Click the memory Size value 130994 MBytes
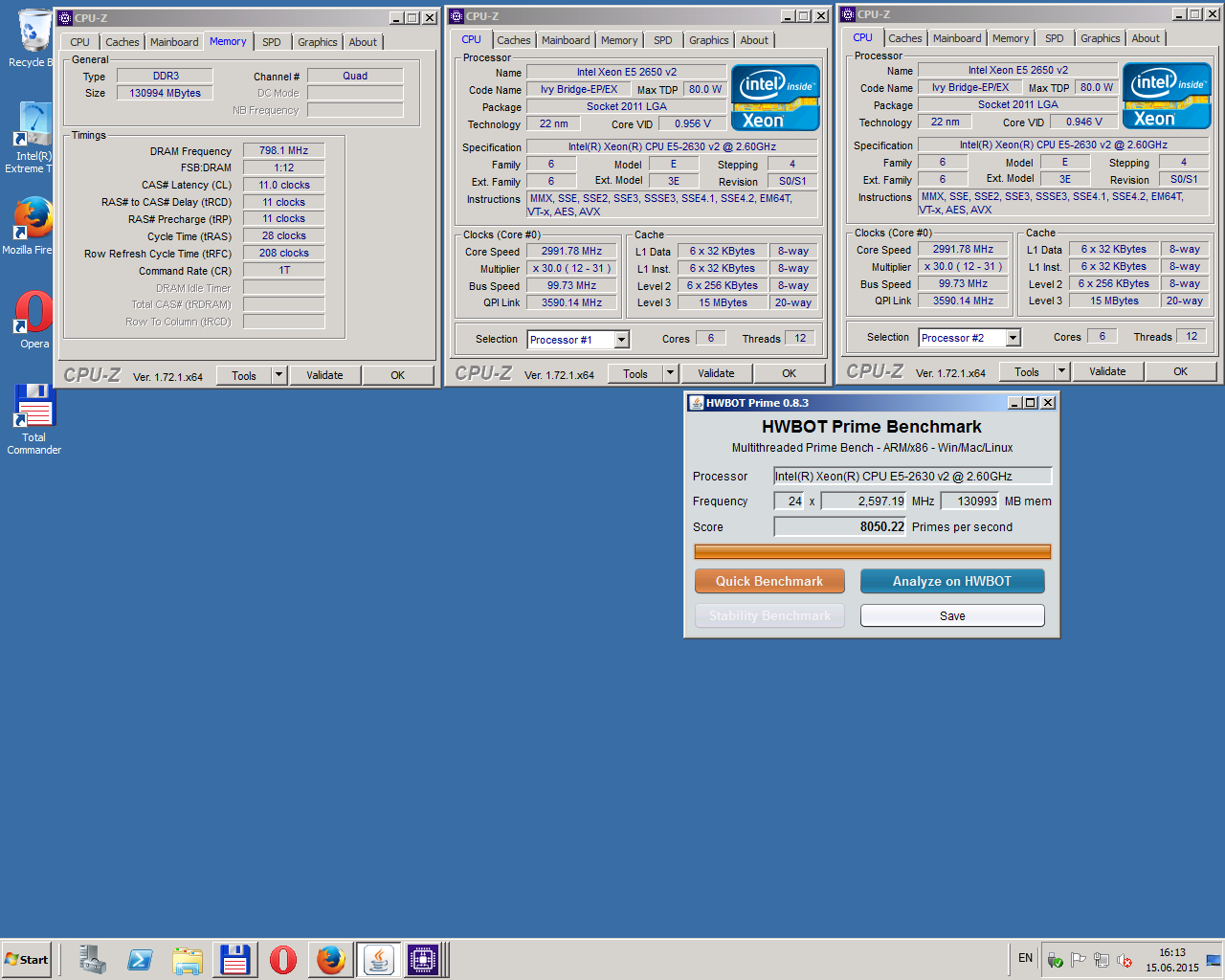 165,93
